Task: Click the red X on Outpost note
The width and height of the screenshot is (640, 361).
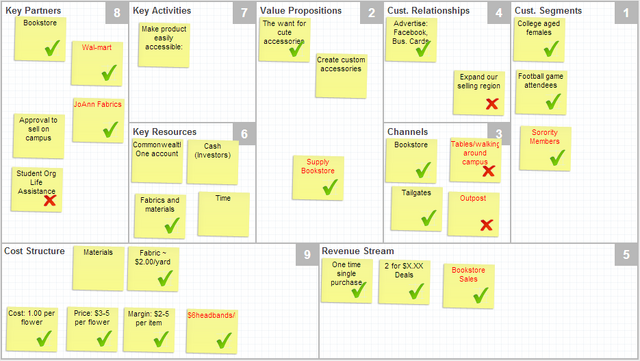Action: [x=487, y=225]
